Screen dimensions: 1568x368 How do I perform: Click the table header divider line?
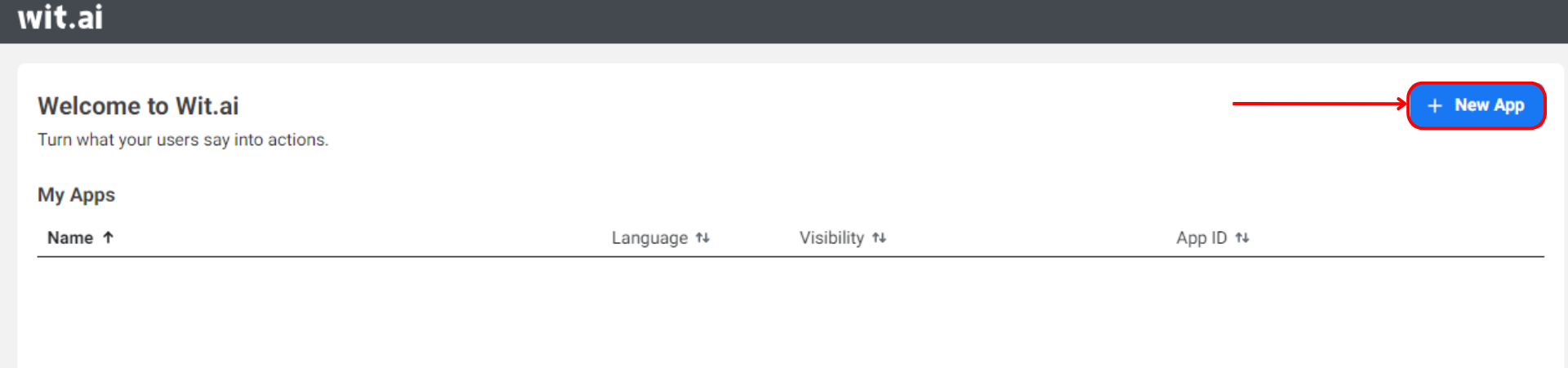[784, 257]
